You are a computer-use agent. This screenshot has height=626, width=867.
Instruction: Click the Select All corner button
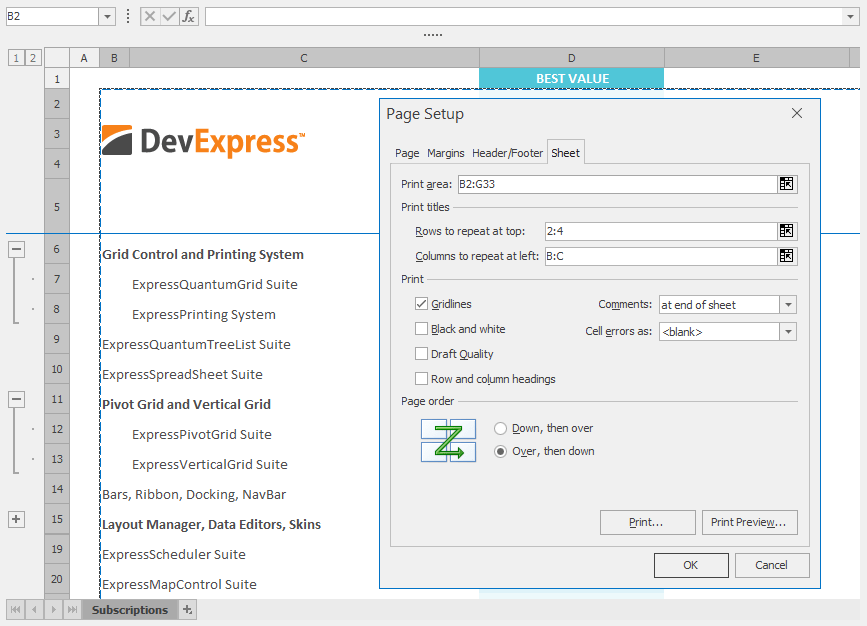pyautogui.click(x=57, y=58)
